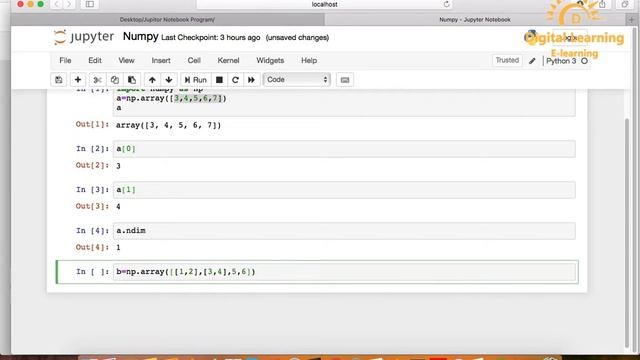Click the Safari share icon
Screen dimensions: 640x360
coord(602,4)
